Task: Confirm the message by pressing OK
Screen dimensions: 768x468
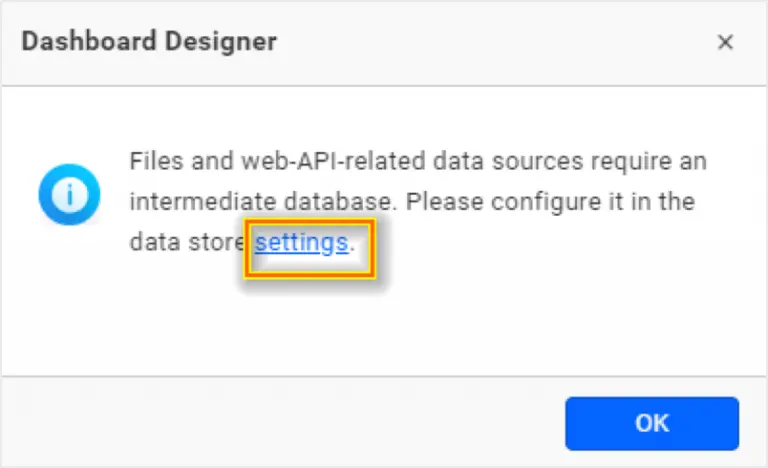Action: pos(651,423)
